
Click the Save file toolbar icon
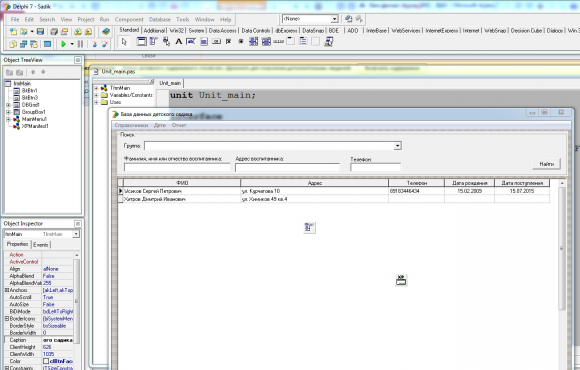tap(40, 32)
